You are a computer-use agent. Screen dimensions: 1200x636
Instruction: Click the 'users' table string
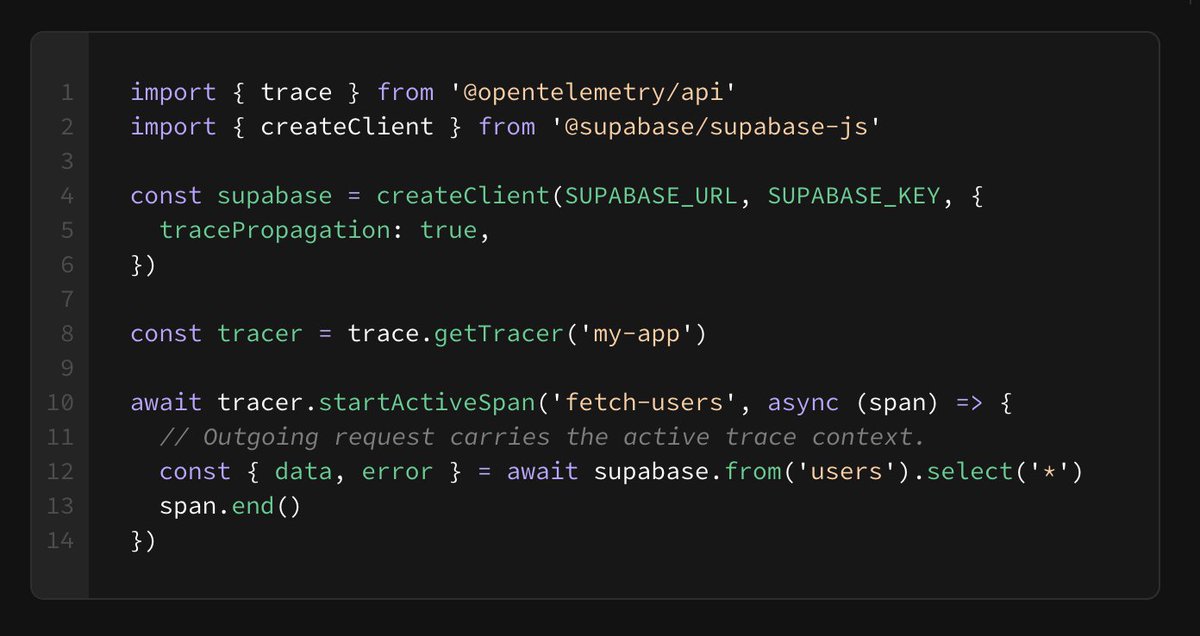click(848, 471)
